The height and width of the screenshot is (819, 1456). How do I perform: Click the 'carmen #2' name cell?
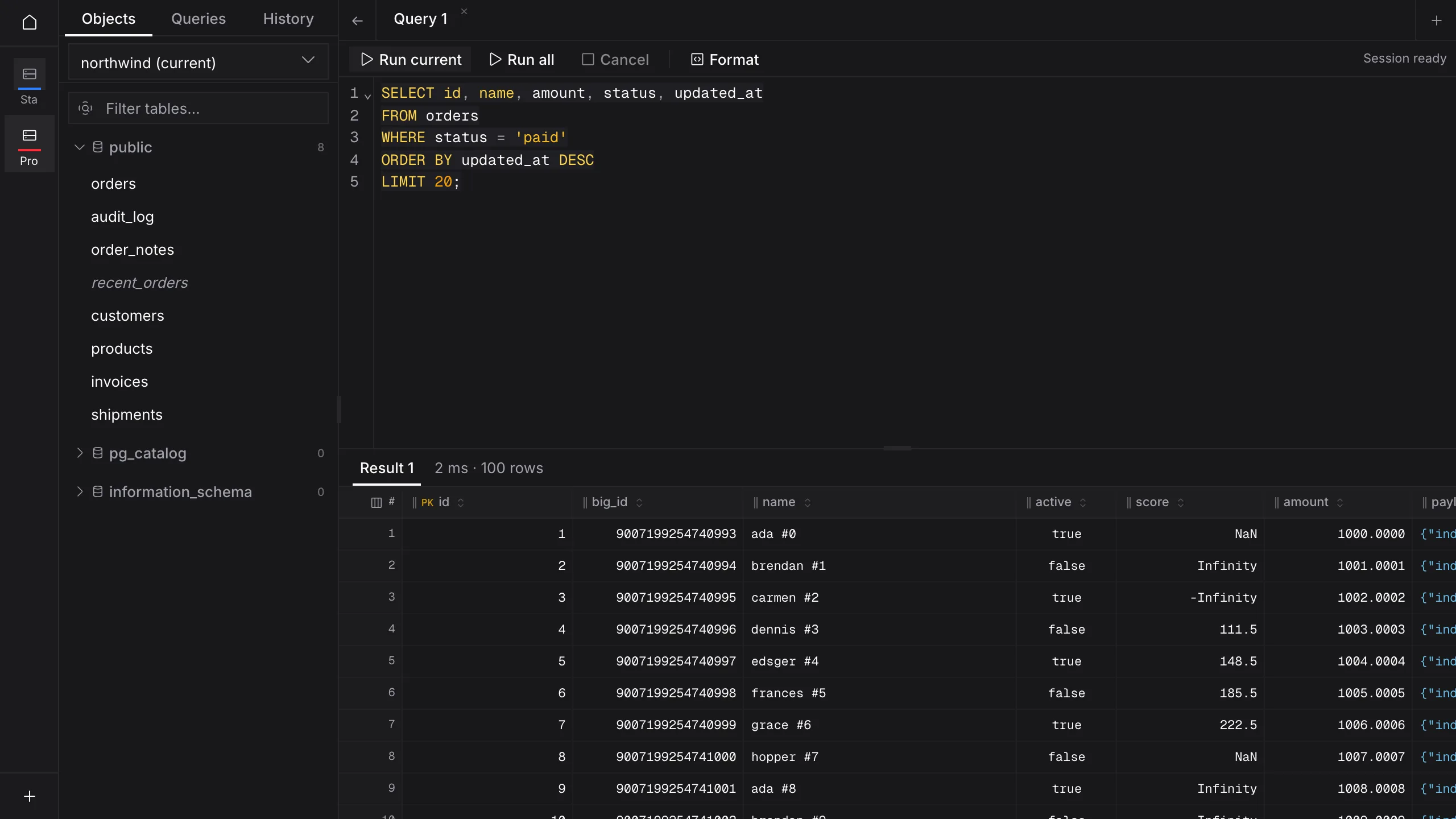point(879,598)
